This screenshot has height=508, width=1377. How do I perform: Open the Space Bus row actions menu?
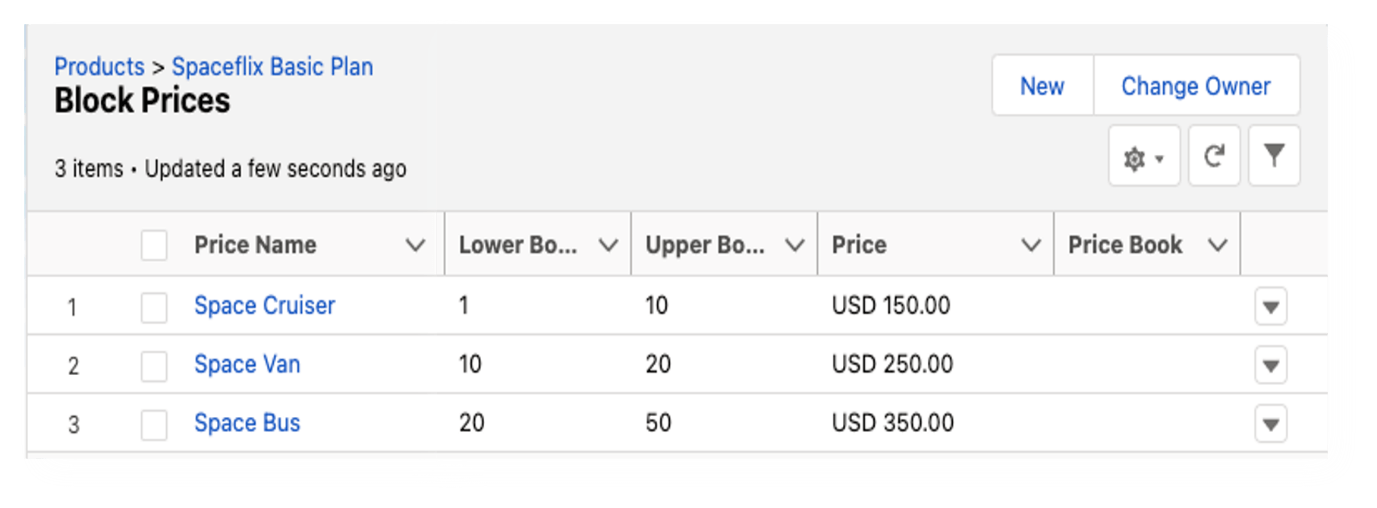[x=1270, y=424]
